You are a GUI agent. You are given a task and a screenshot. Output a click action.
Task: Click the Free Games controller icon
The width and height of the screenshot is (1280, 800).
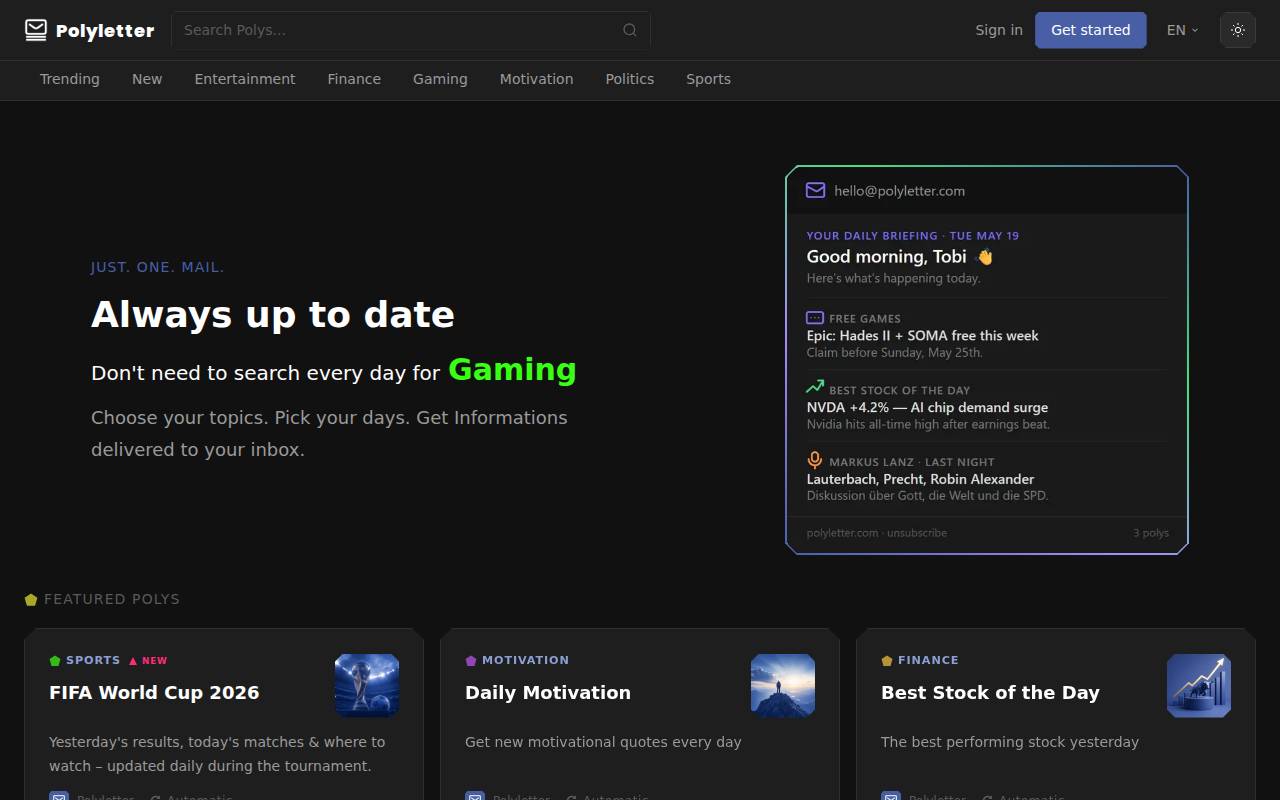pos(815,318)
